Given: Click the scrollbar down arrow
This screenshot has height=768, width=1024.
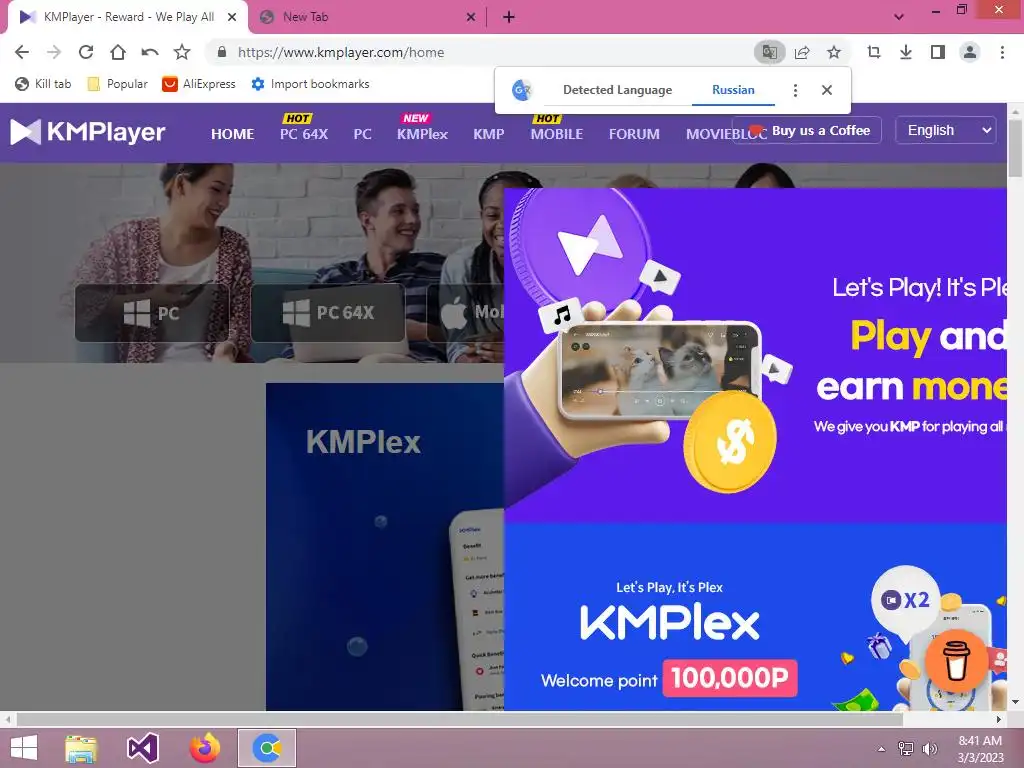Looking at the screenshot, I should point(1015,702).
